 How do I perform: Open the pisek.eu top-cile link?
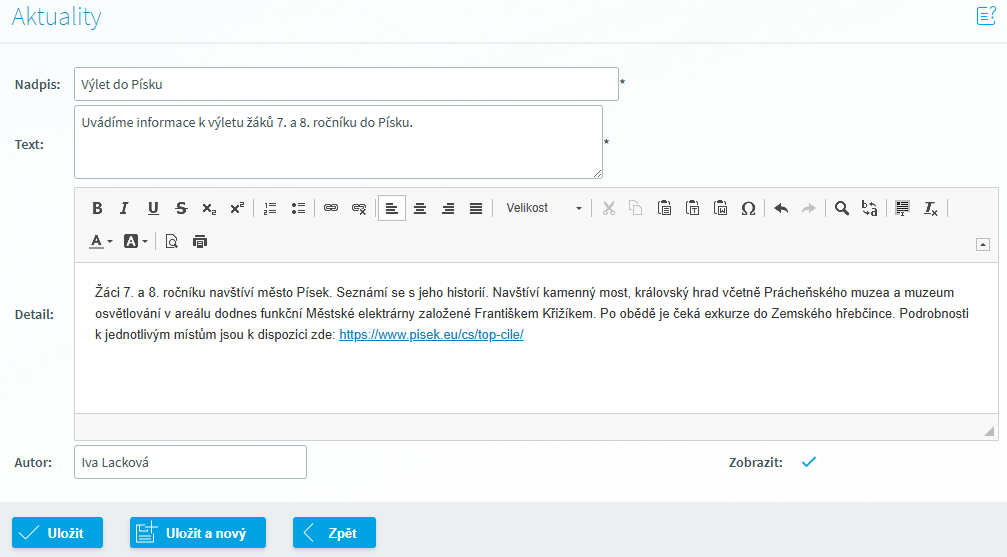click(431, 335)
